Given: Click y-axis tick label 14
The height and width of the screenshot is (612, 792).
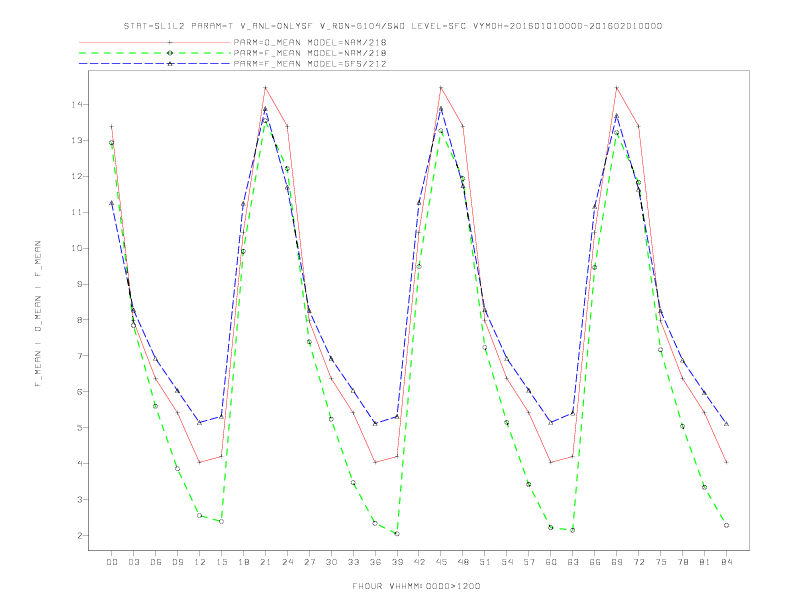Looking at the screenshot, I should click(x=77, y=105).
